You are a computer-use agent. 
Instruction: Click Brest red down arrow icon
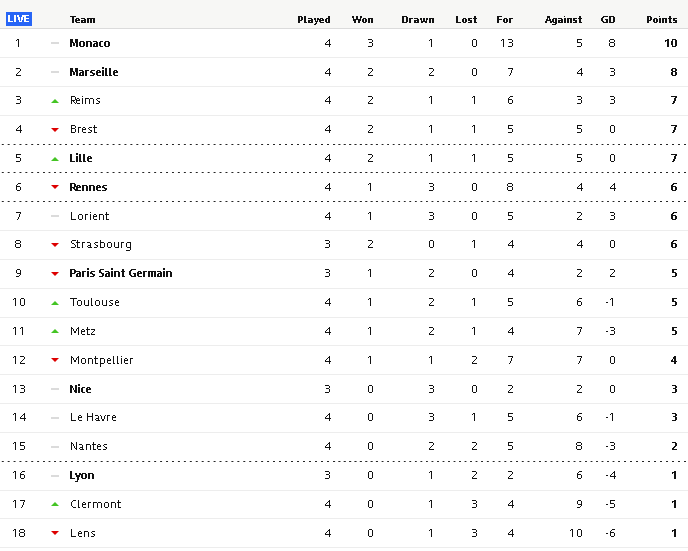(55, 129)
